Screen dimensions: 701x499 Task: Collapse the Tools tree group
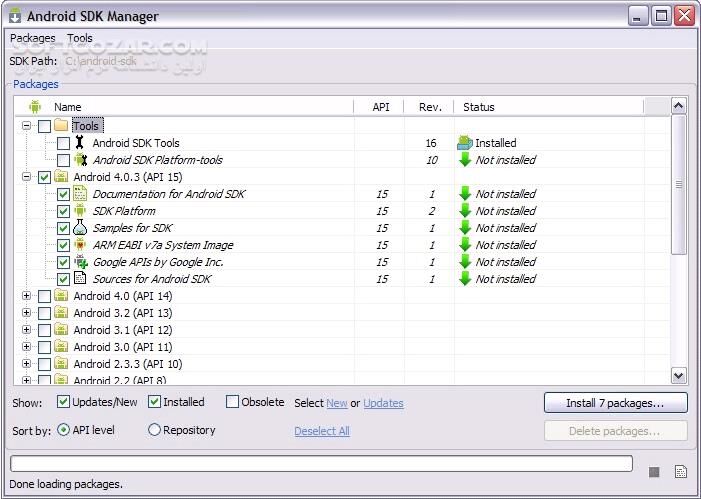[26, 126]
